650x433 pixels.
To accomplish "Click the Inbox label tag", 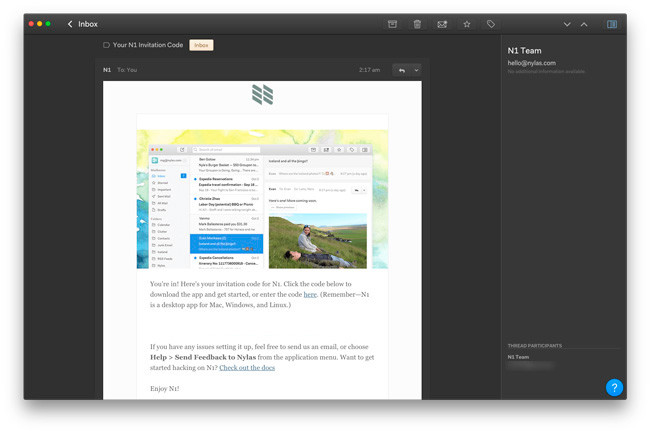I will pyautogui.click(x=201, y=45).
